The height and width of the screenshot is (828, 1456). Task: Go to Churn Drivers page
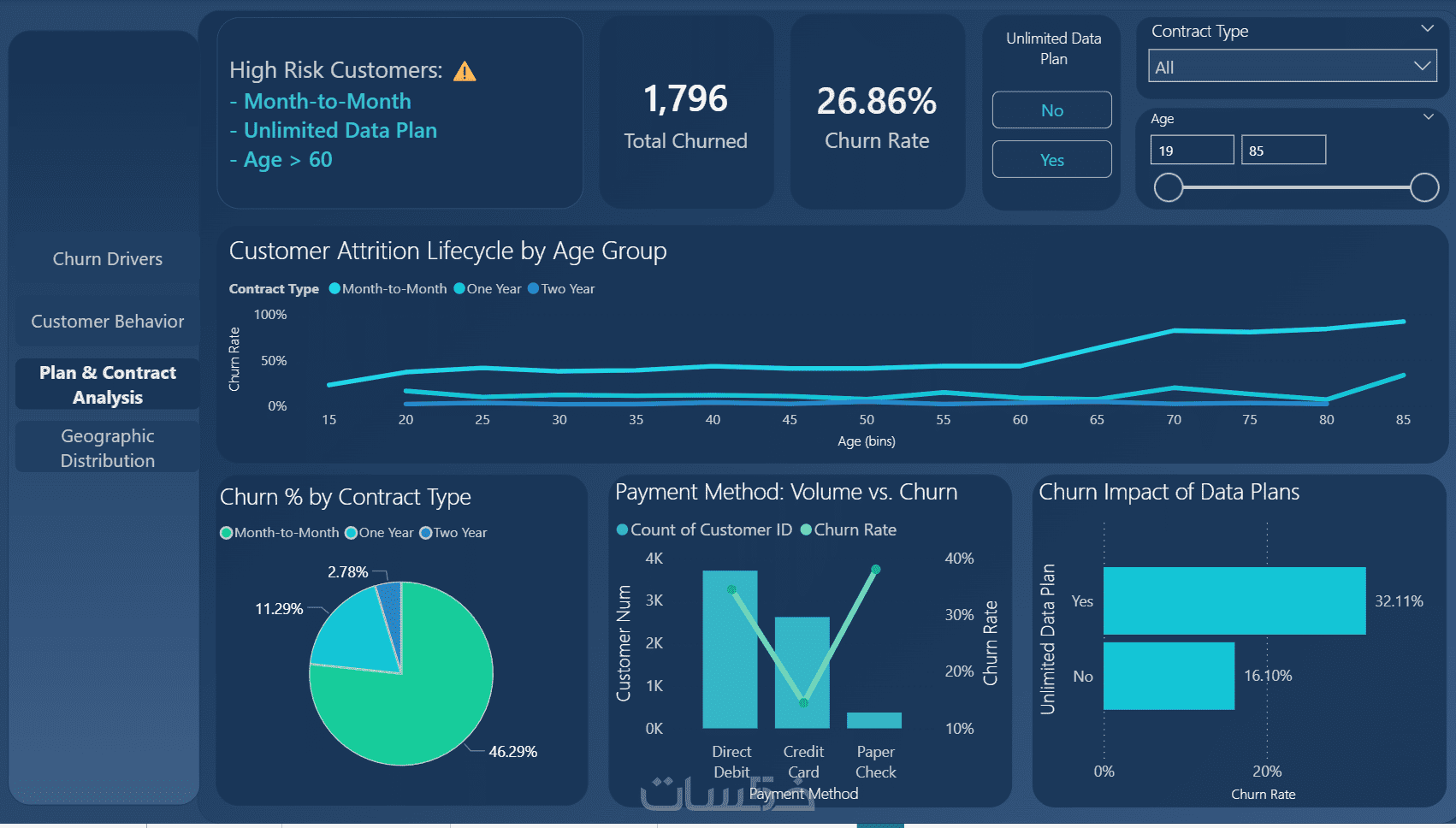[108, 259]
